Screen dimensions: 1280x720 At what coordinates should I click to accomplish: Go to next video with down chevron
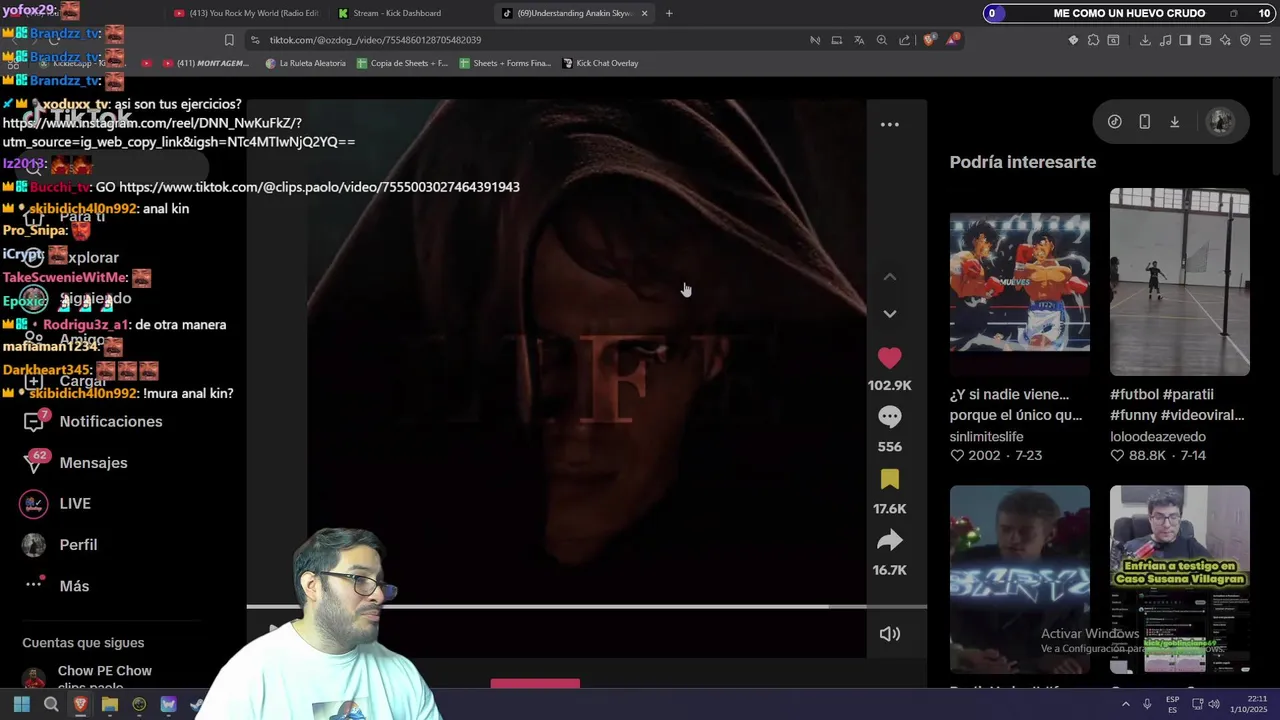point(889,314)
